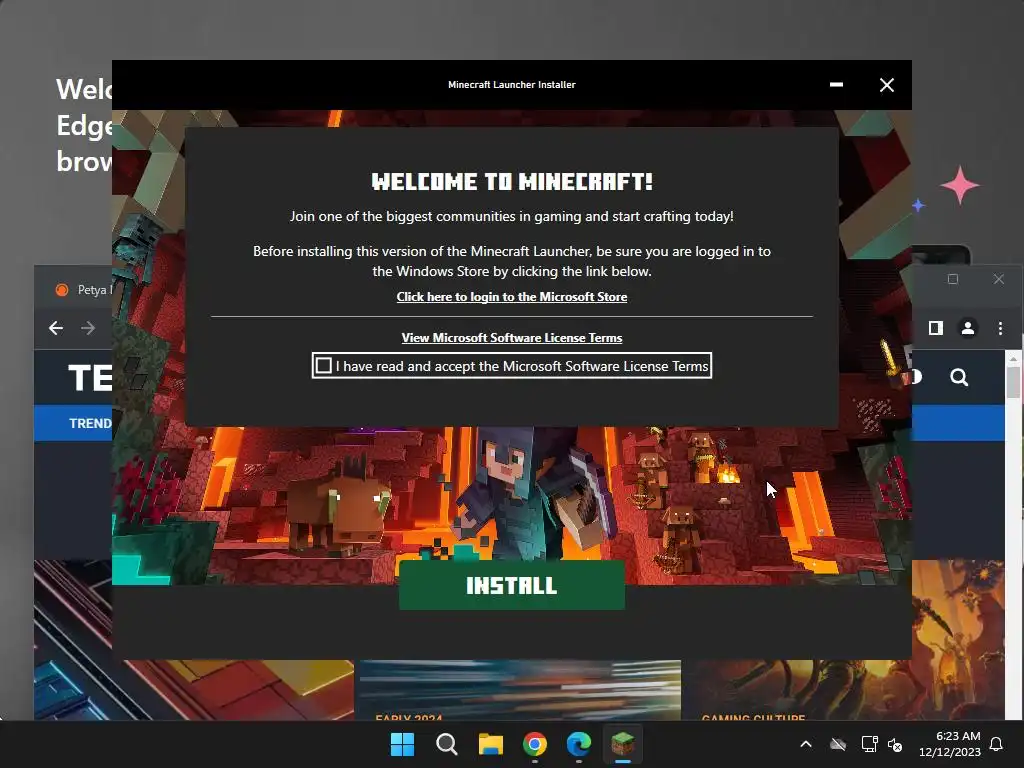The height and width of the screenshot is (768, 1024).
Task: Open the Microsoft Store login link
Action: pyautogui.click(x=511, y=296)
